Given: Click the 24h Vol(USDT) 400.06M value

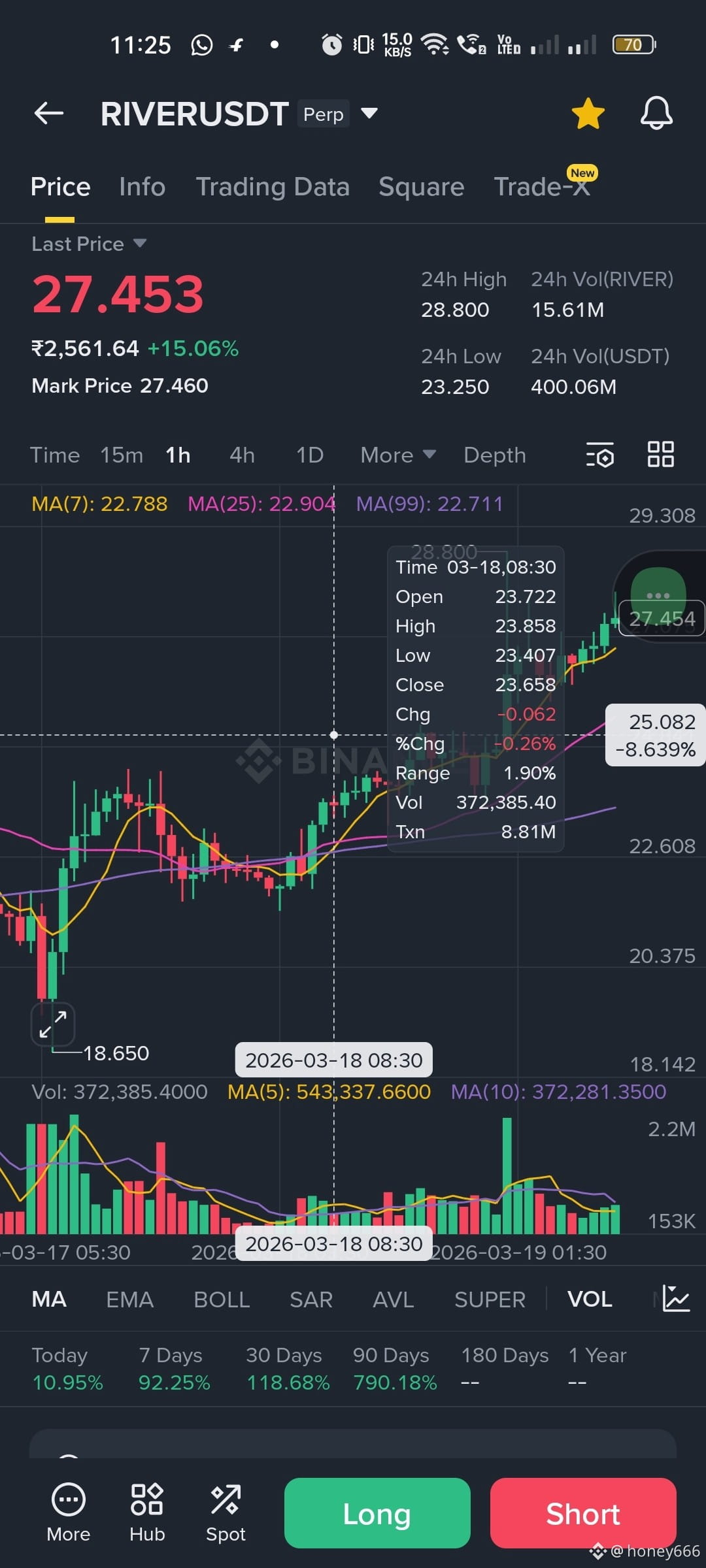Looking at the screenshot, I should 573,387.
